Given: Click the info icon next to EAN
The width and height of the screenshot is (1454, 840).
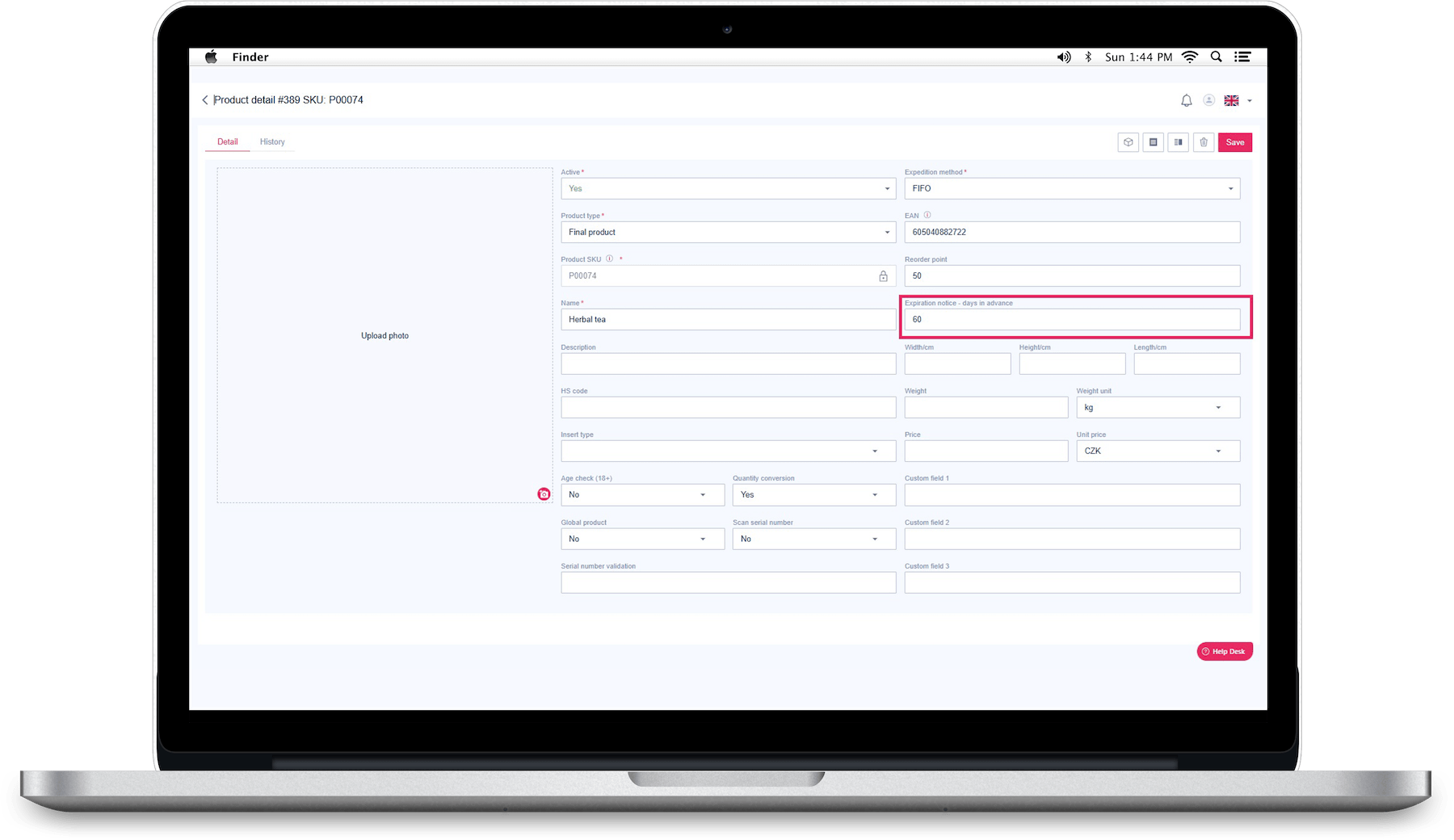Looking at the screenshot, I should (927, 215).
